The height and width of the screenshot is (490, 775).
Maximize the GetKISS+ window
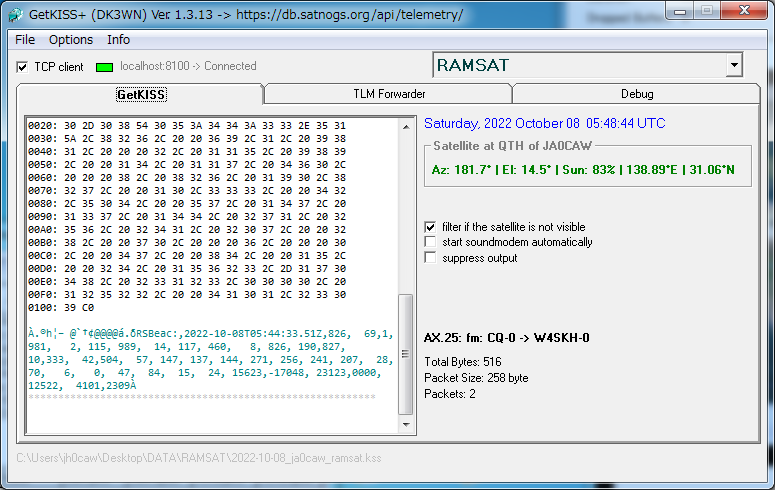(x=707, y=11)
